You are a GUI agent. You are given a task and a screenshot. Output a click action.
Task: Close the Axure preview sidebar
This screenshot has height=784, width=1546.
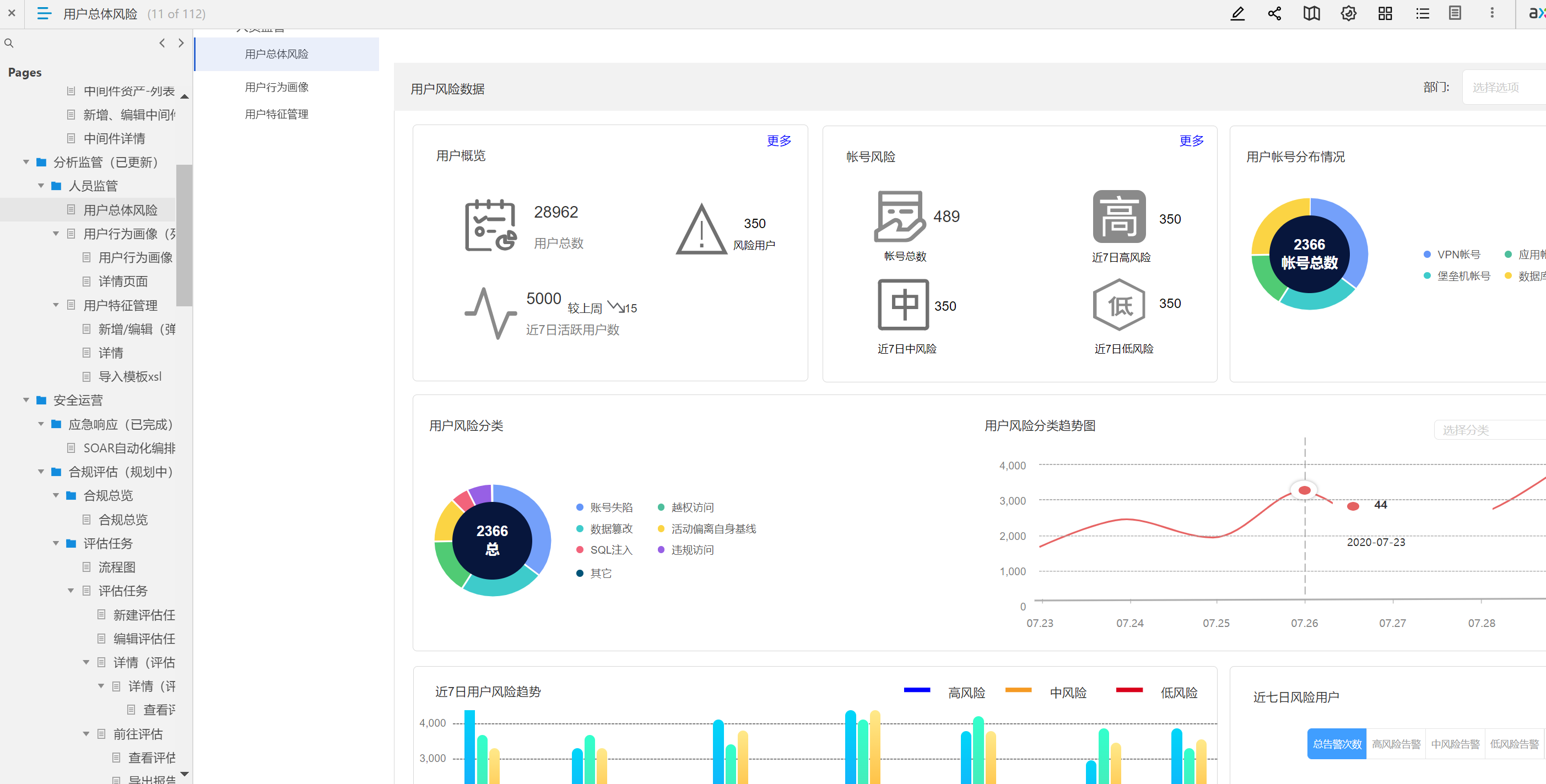[12, 13]
